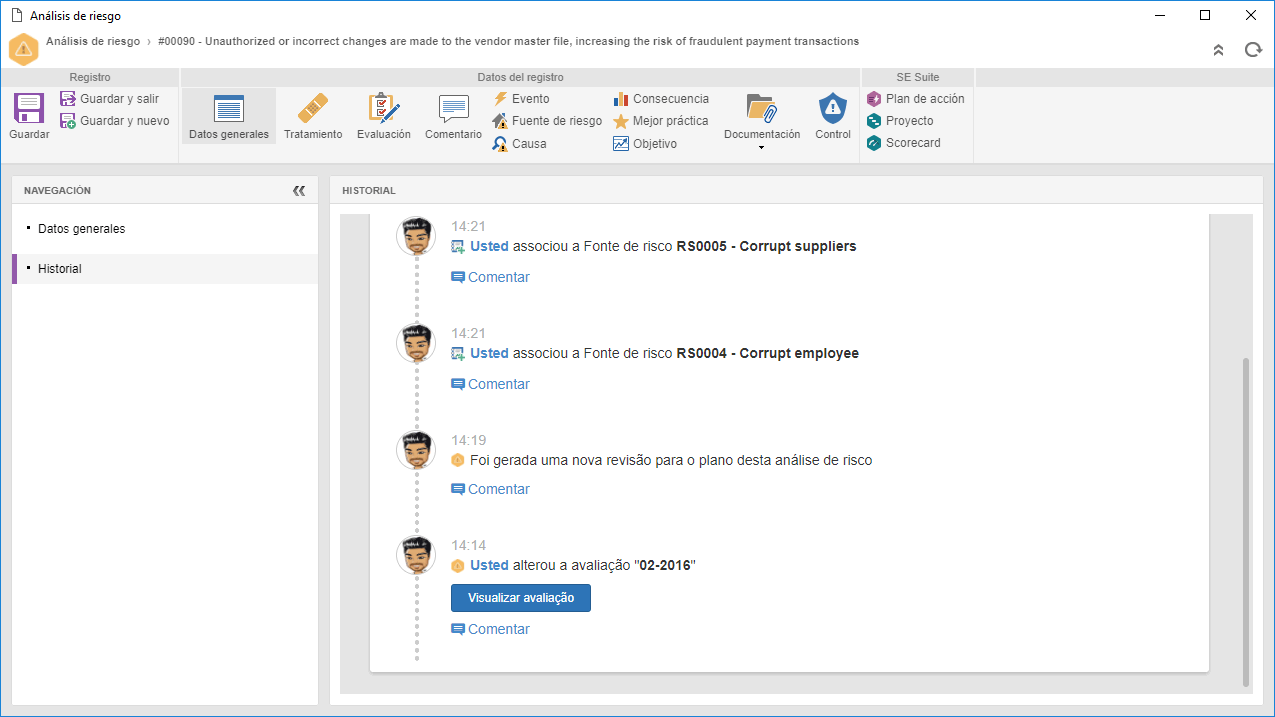The image size is (1275, 717).
Task: Click the refresh icon in header
Action: [1253, 50]
